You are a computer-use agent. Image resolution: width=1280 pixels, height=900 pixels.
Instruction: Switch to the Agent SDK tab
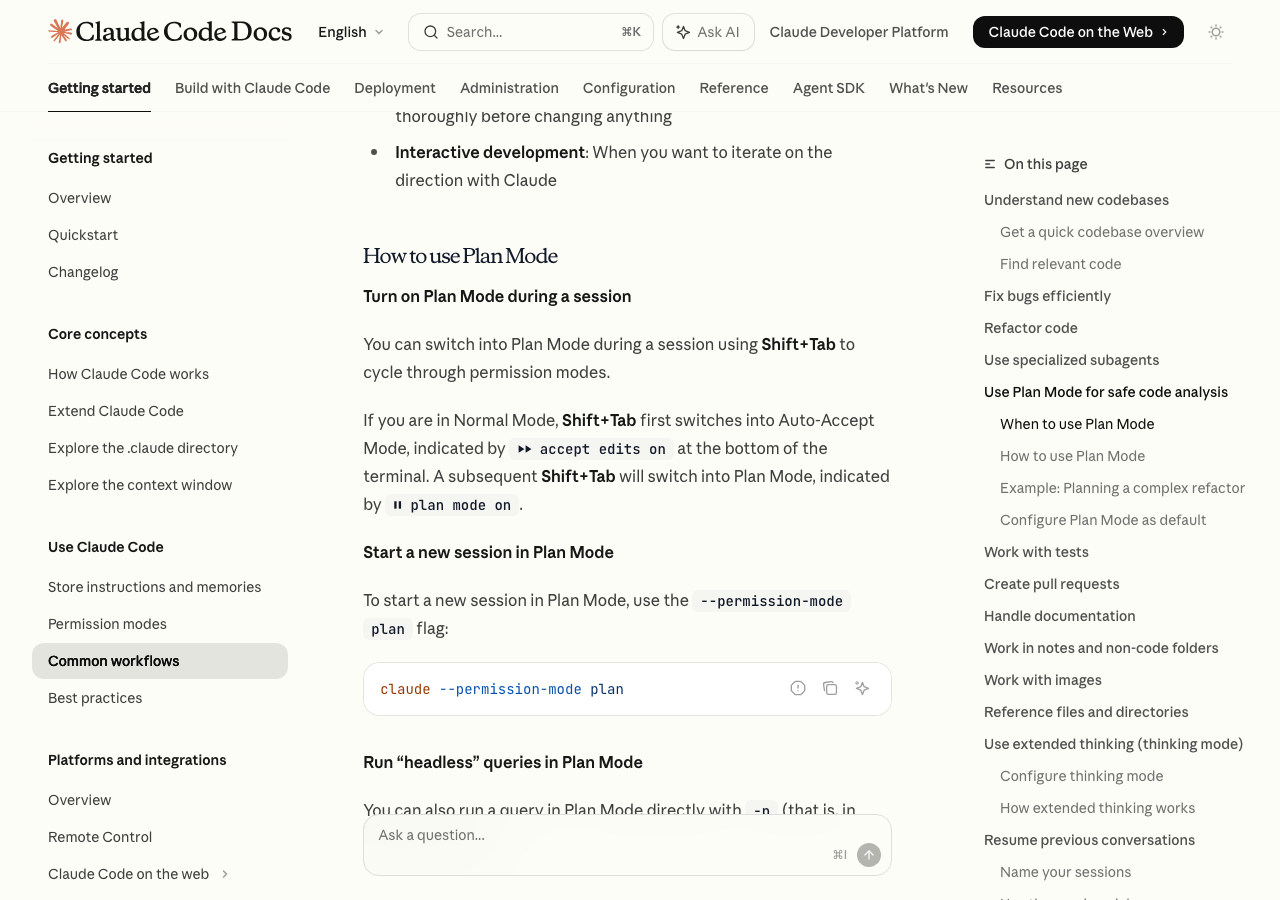[x=828, y=88]
